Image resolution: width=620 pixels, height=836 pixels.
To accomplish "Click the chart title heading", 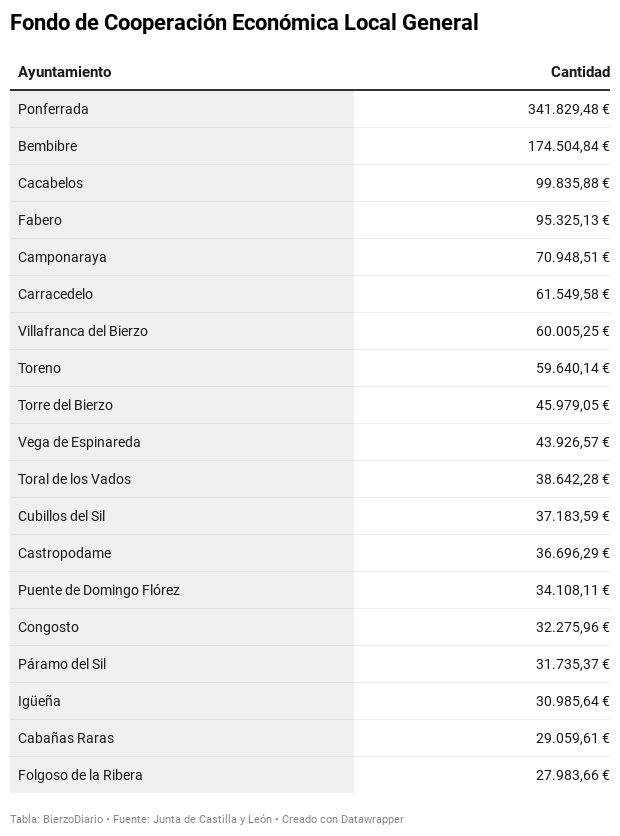I will 244,23.
